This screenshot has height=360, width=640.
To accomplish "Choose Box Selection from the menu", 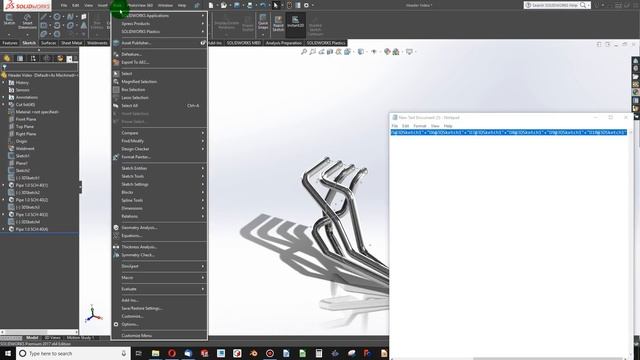I will (159, 90).
